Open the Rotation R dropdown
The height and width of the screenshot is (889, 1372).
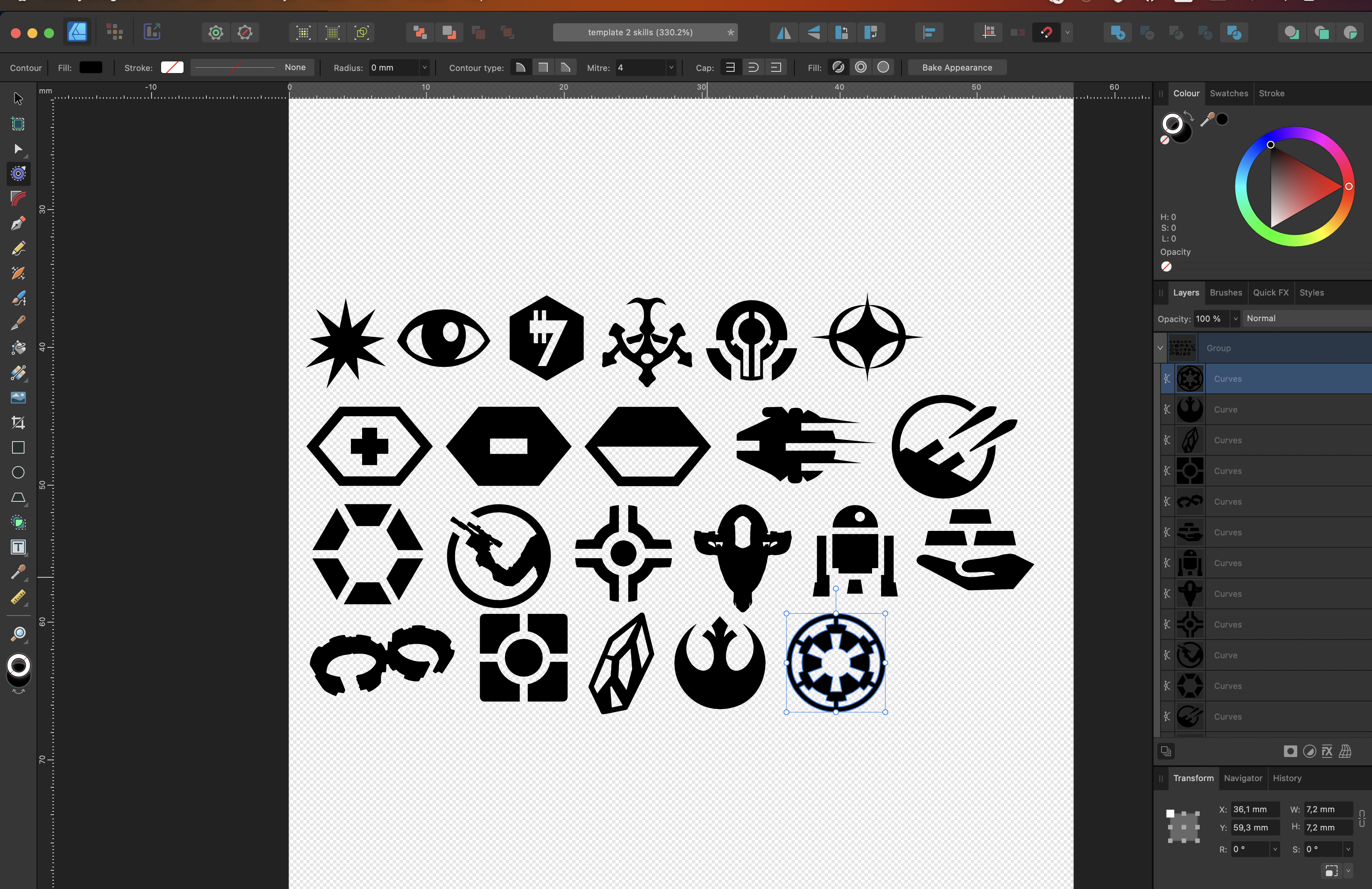pos(1275,849)
